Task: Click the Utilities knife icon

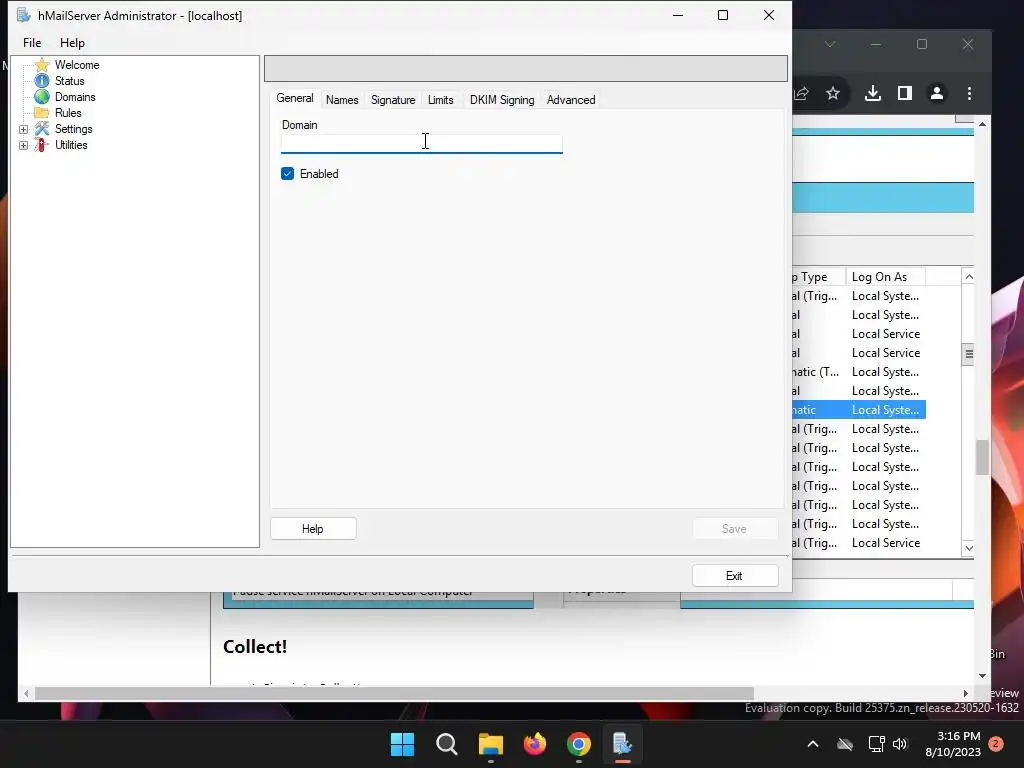Action: (x=42, y=145)
